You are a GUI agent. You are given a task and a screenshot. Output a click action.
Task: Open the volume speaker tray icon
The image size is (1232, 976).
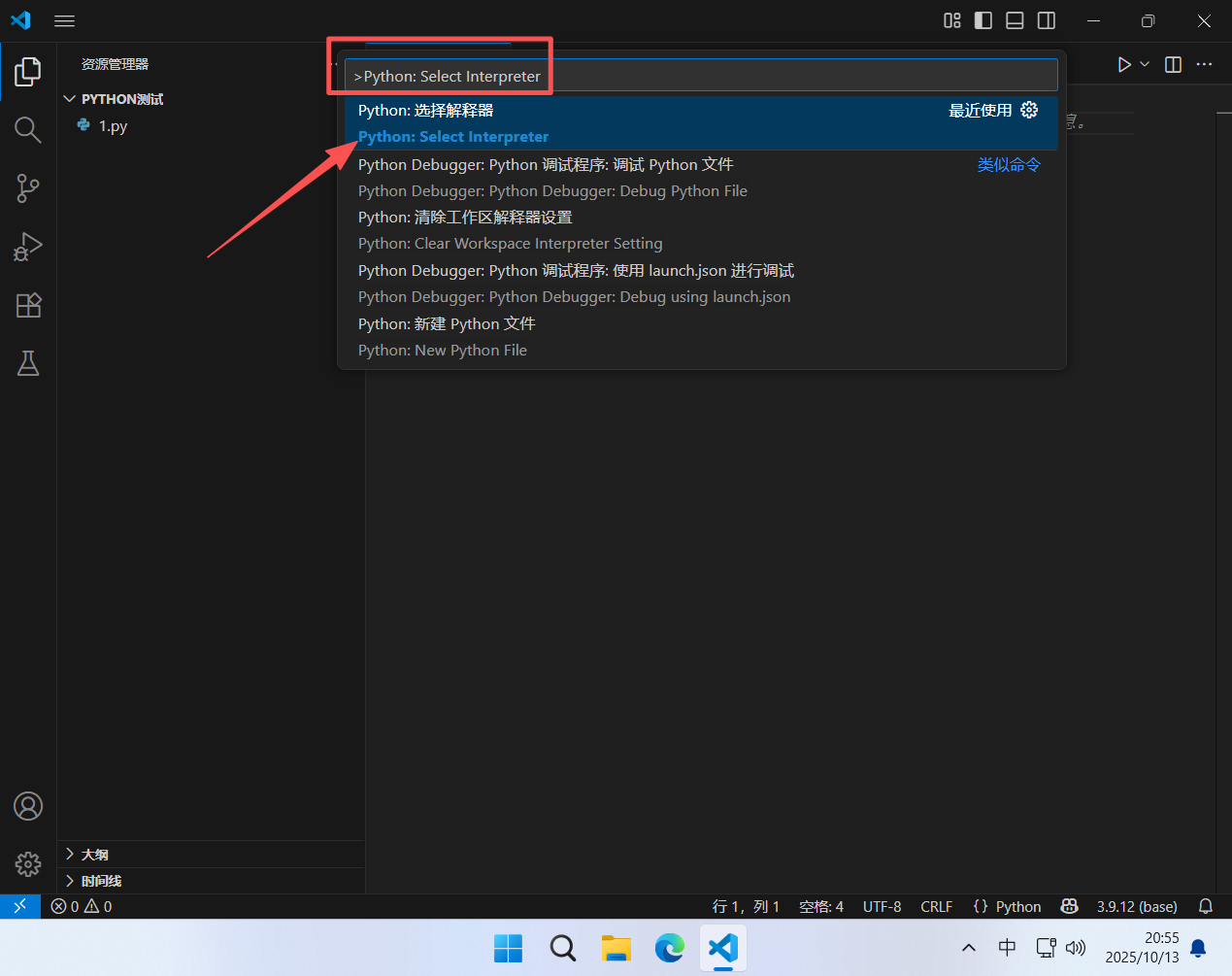pyautogui.click(x=1075, y=948)
